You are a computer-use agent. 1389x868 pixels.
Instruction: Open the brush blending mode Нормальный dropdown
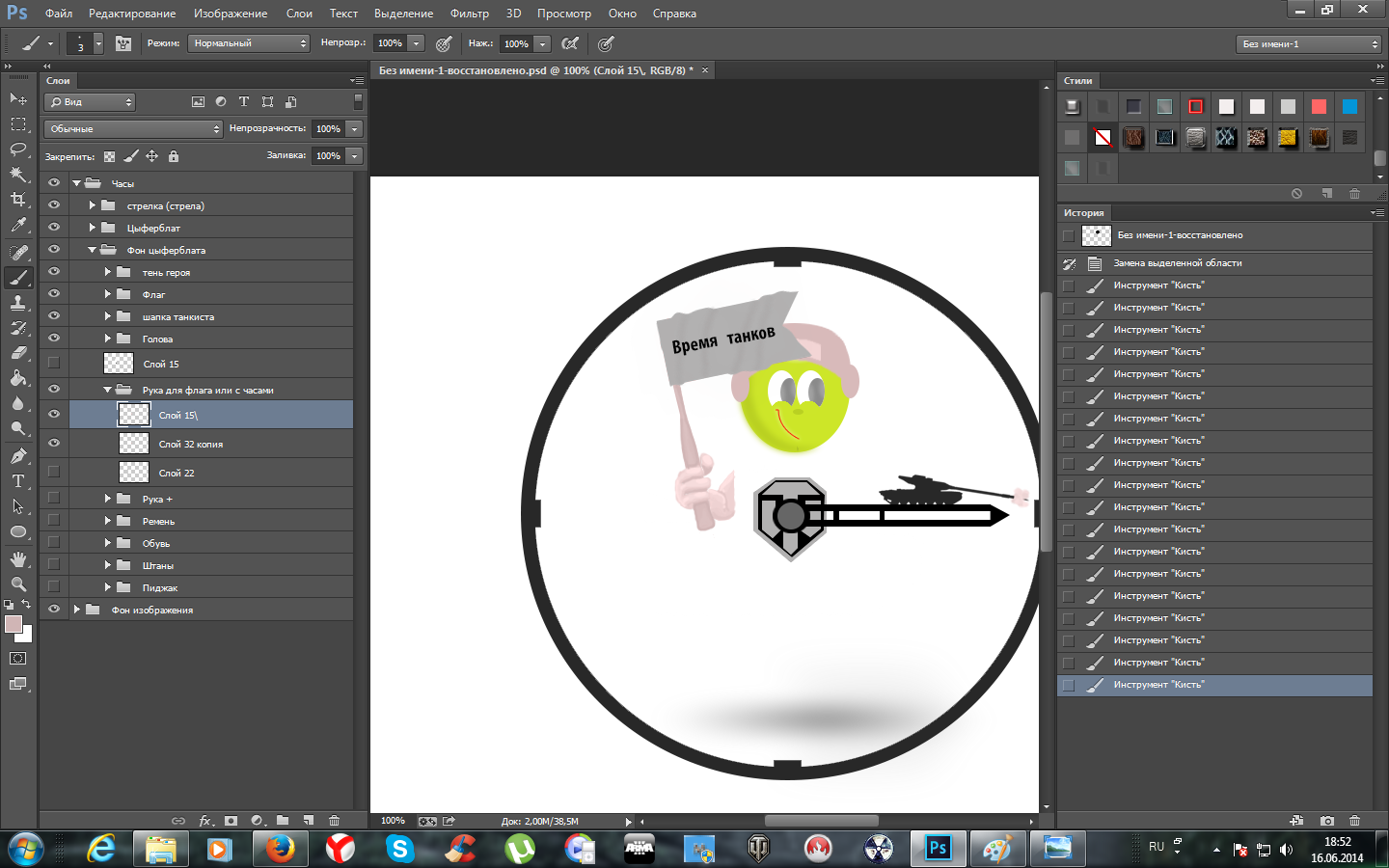(249, 43)
